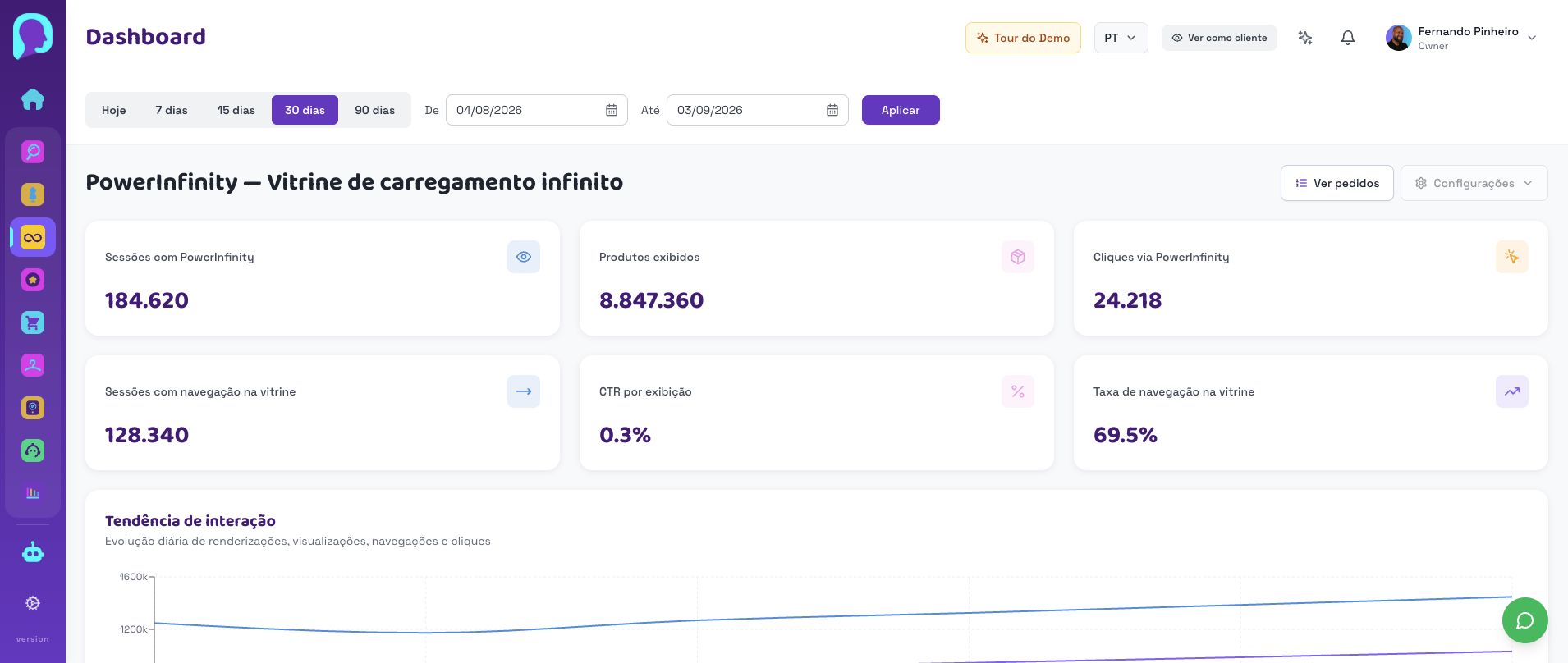This screenshot has height=663, width=1568.
Task: Click Fernando Pinheiro's avatar photo
Action: pos(1399,38)
